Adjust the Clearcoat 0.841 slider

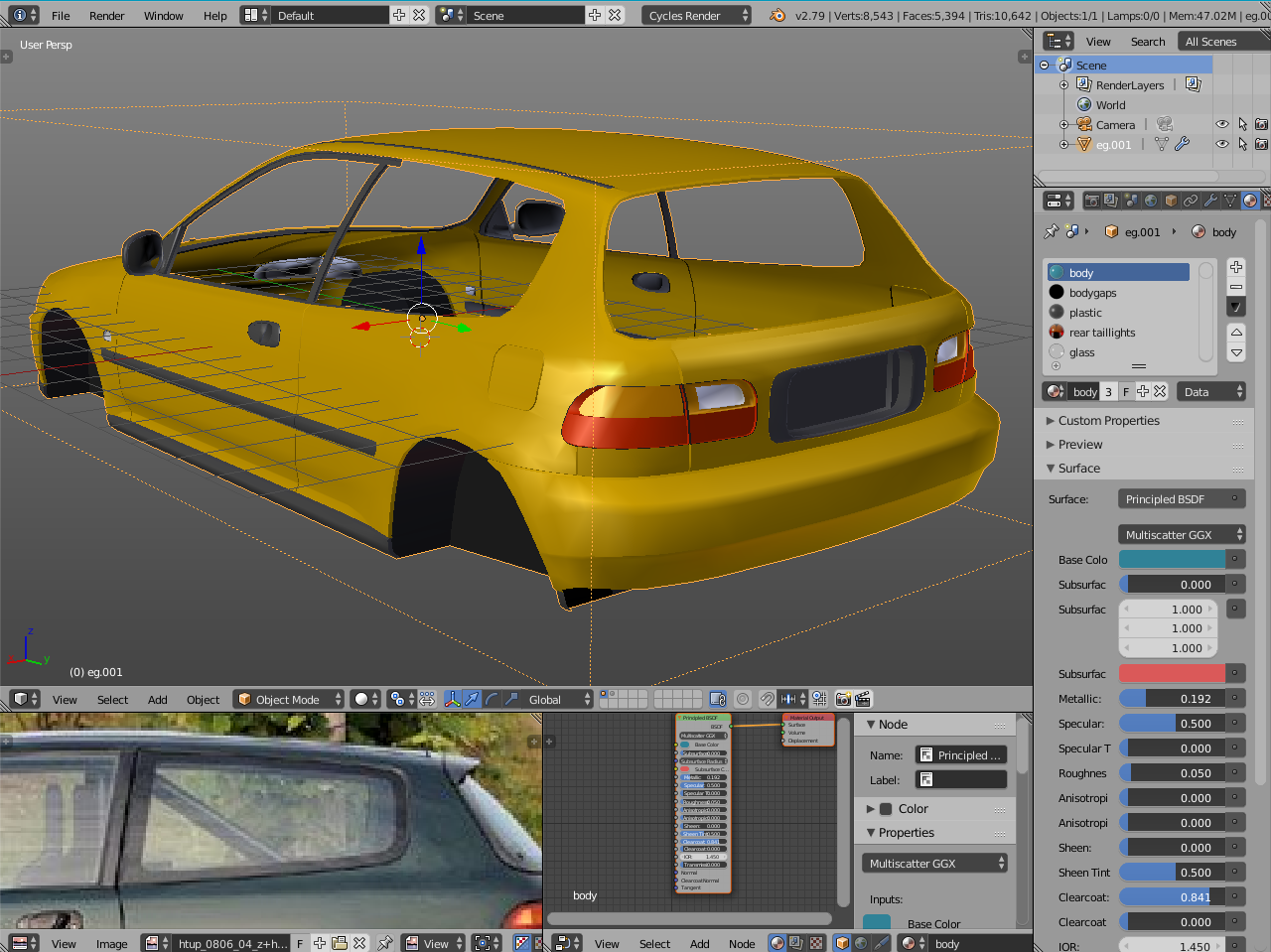(1172, 896)
